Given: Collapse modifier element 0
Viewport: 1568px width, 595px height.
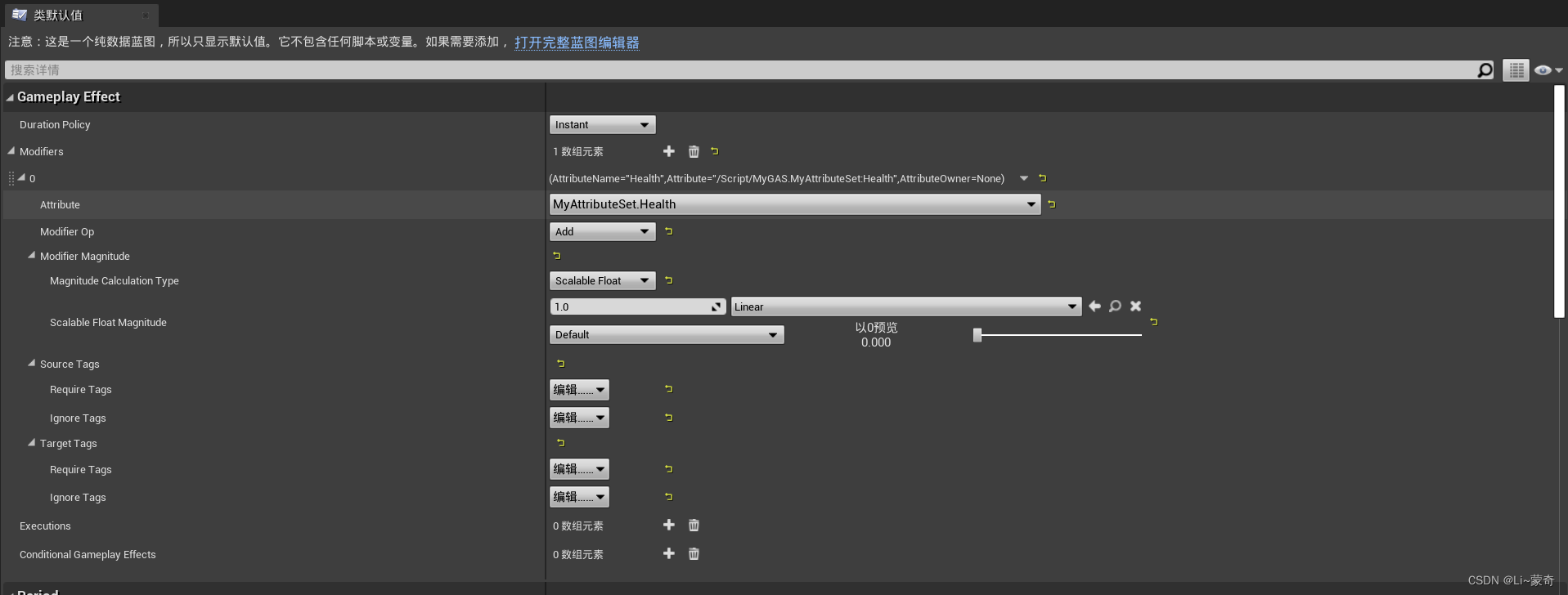Looking at the screenshot, I should coord(22,177).
